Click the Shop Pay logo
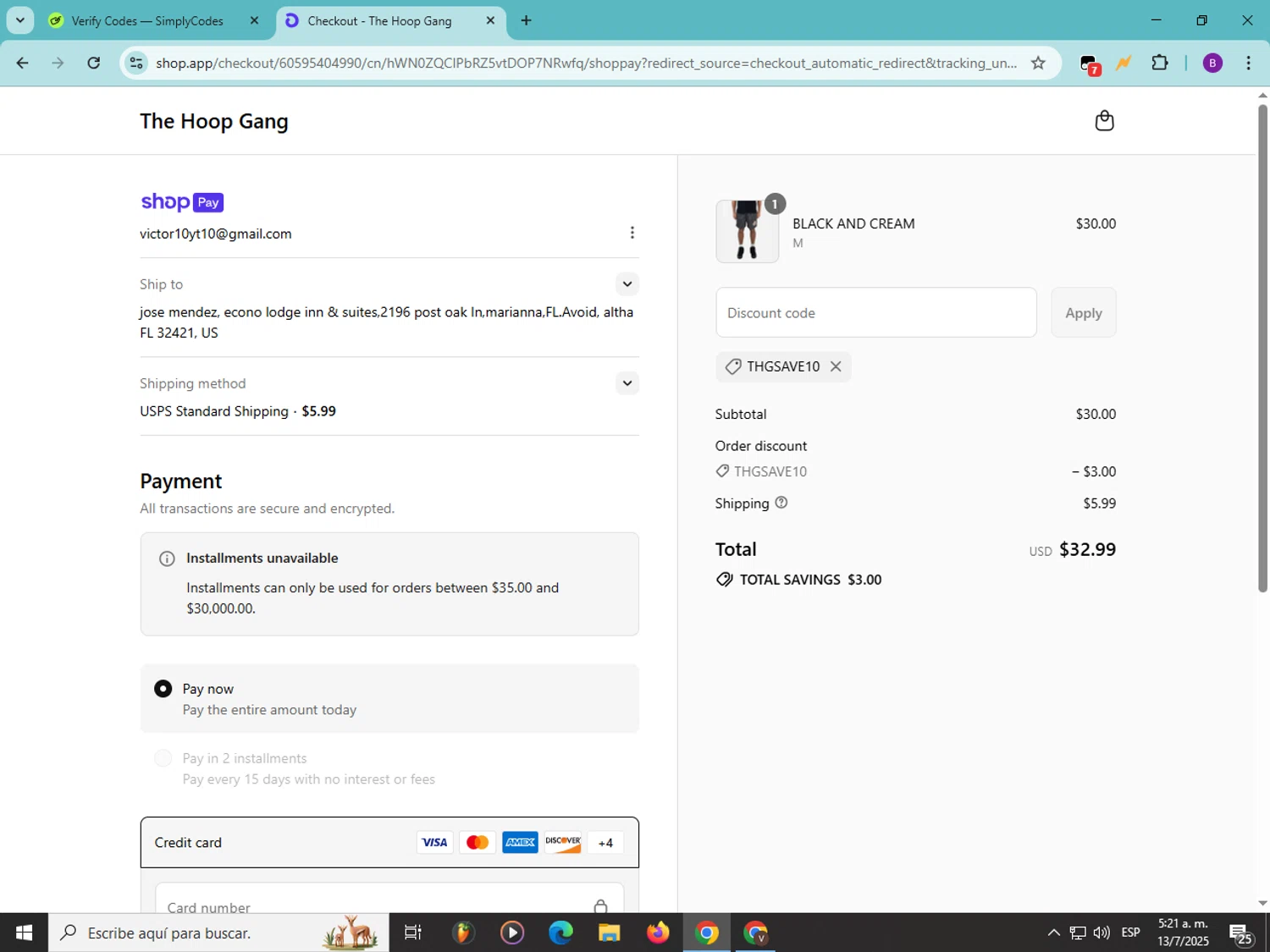 [182, 202]
